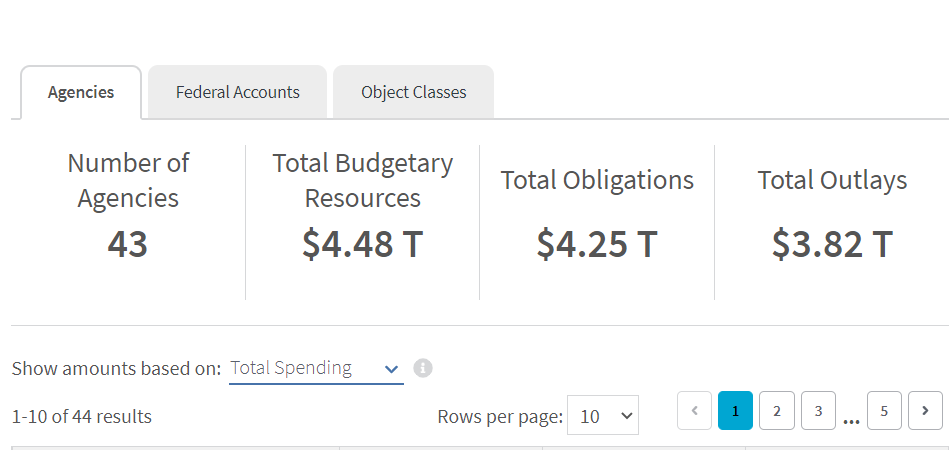Open the Rows per page selector
The height and width of the screenshot is (450, 951).
click(603, 415)
